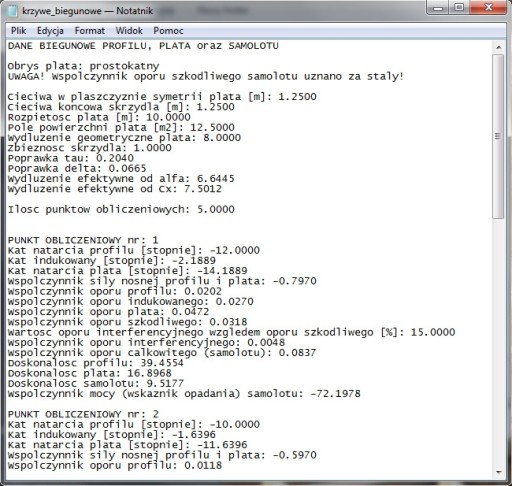Open the Format menu

89,31
